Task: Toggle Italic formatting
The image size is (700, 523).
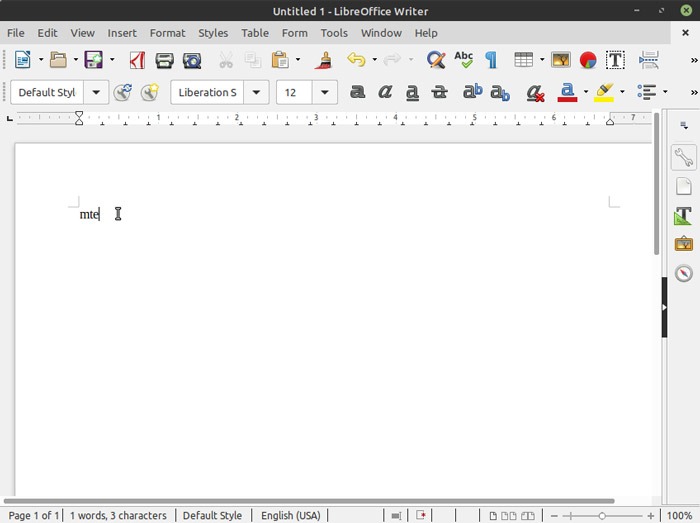Action: click(x=385, y=92)
